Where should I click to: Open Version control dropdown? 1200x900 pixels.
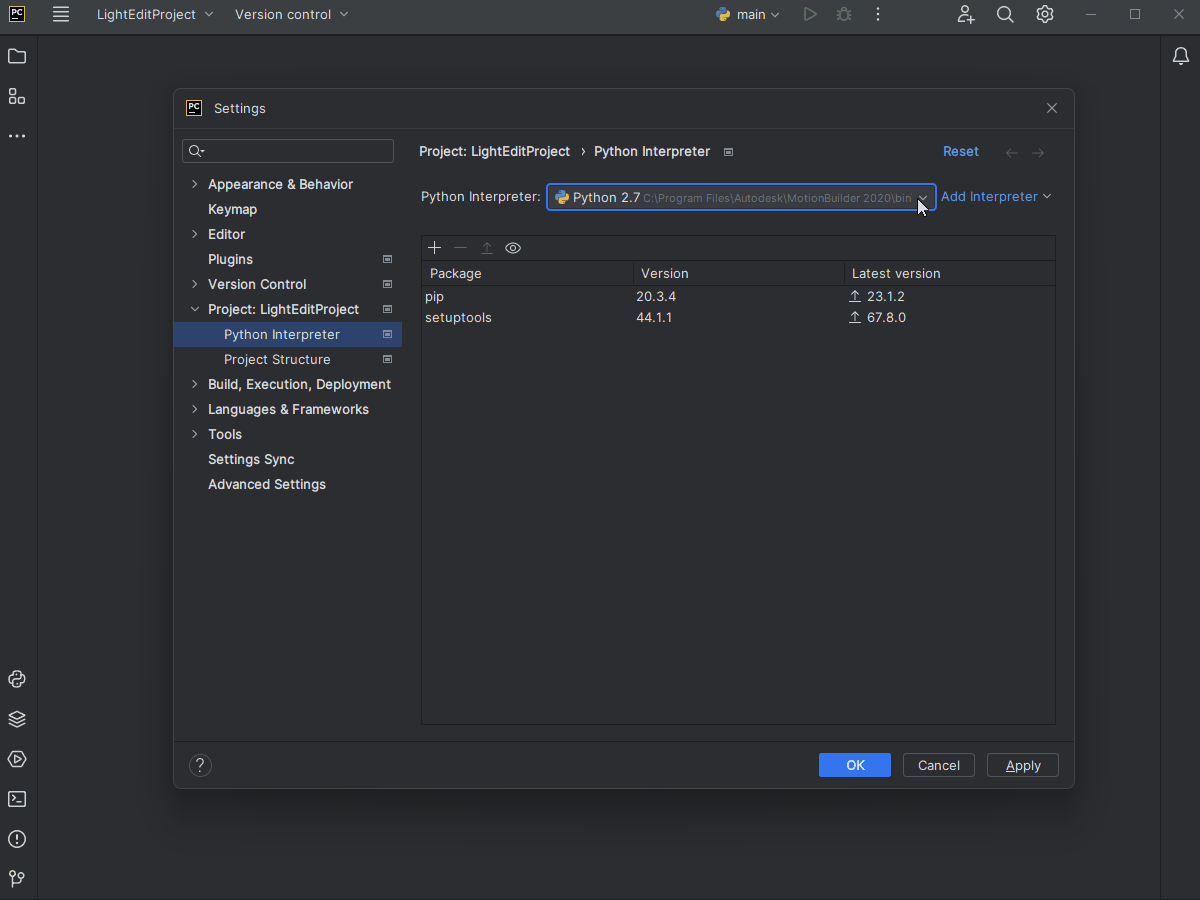click(292, 15)
